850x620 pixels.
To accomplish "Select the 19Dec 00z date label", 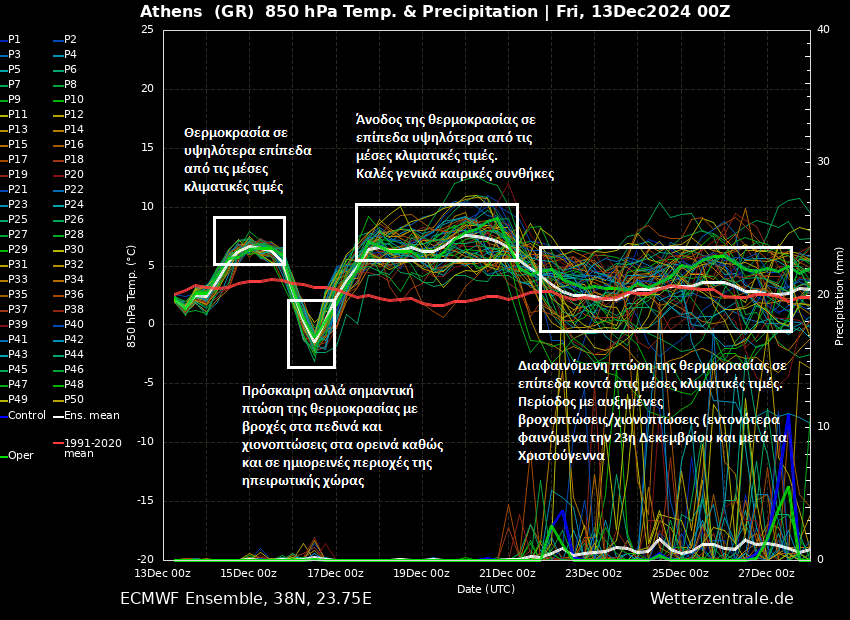I will 421,573.
